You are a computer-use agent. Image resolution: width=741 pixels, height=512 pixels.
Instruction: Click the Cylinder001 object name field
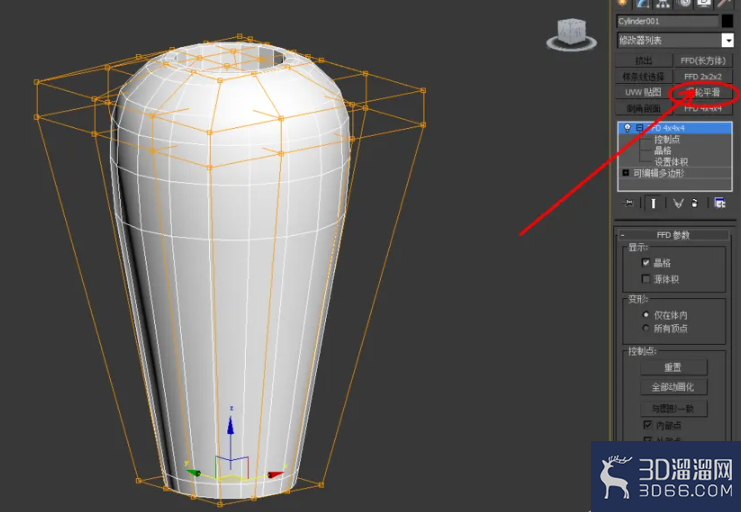point(667,21)
